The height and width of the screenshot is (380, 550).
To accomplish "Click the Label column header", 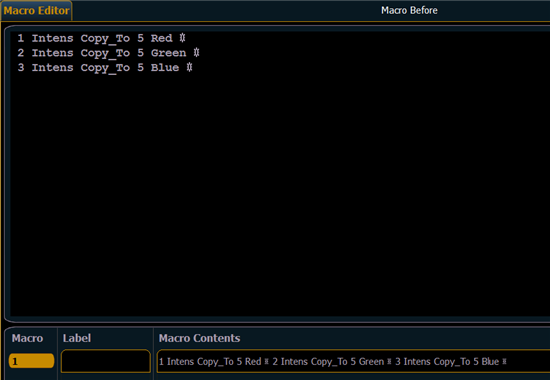I will [77, 338].
